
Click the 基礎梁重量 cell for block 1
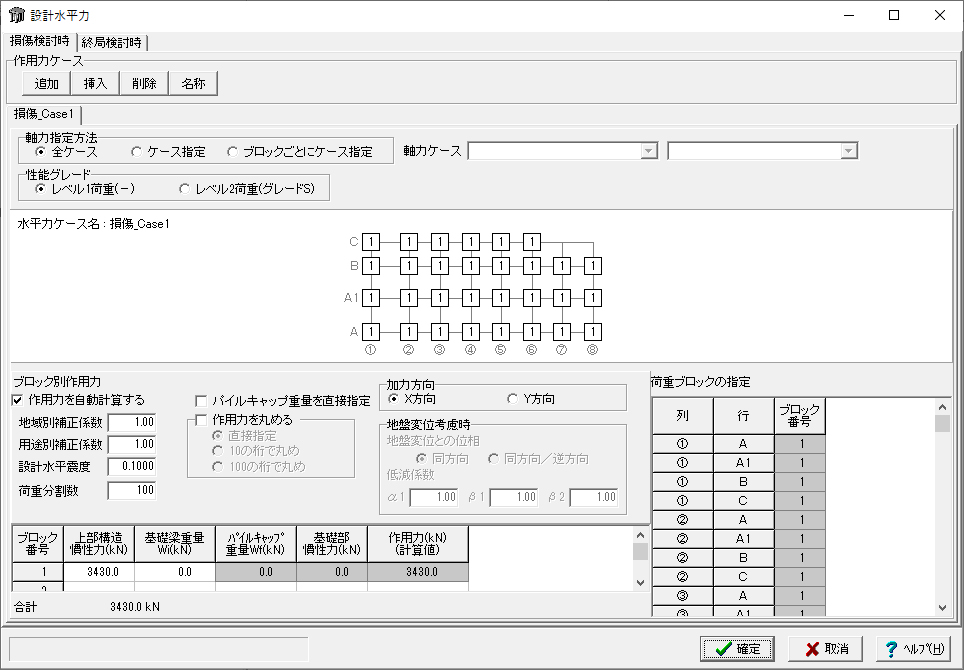[175, 572]
